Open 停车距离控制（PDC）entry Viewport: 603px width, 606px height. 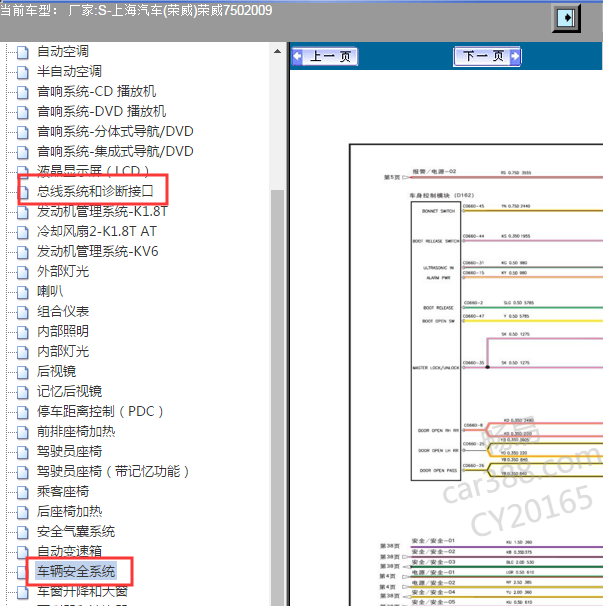[100, 412]
